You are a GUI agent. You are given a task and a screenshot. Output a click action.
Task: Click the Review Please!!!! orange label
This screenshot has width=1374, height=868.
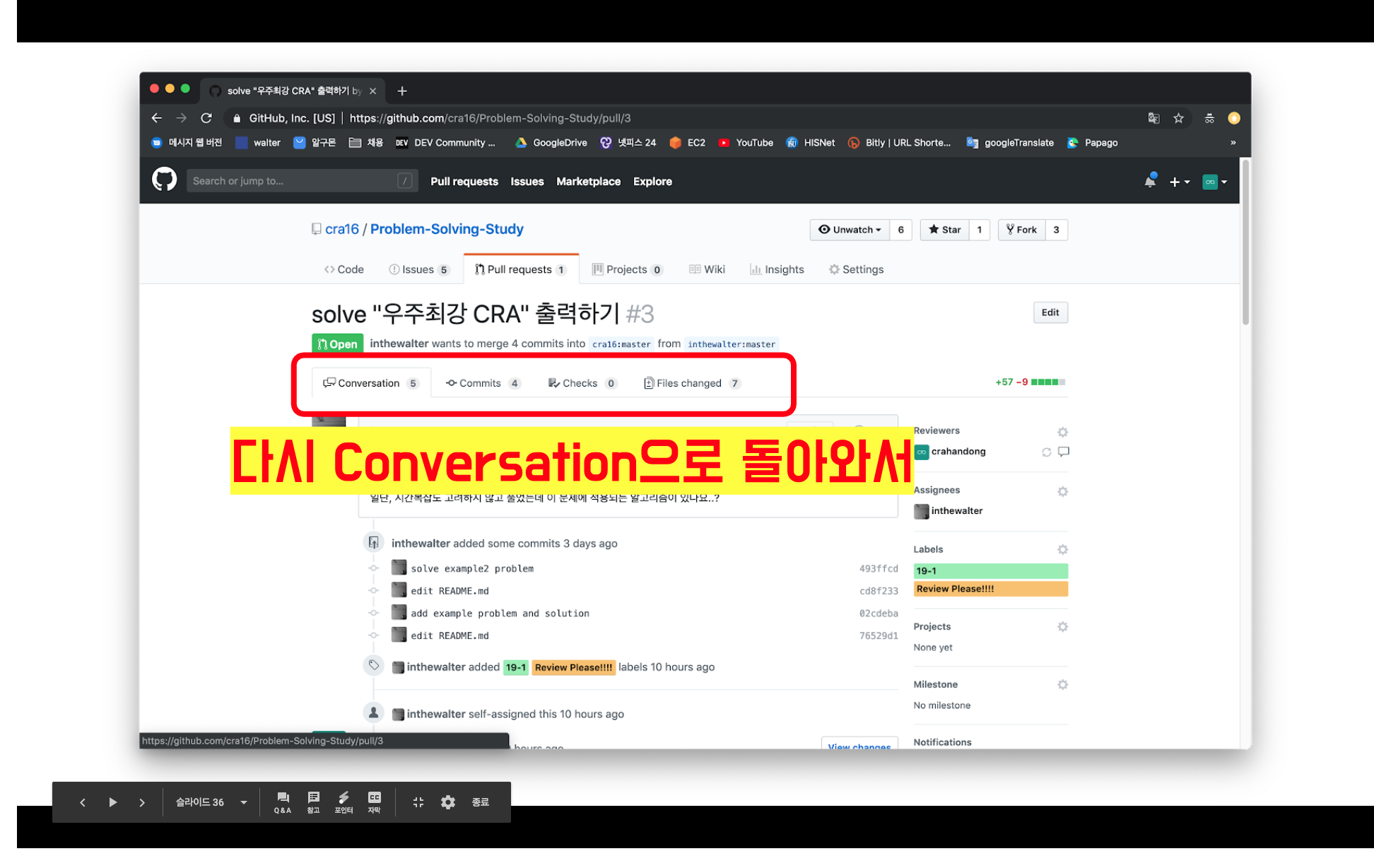(990, 589)
